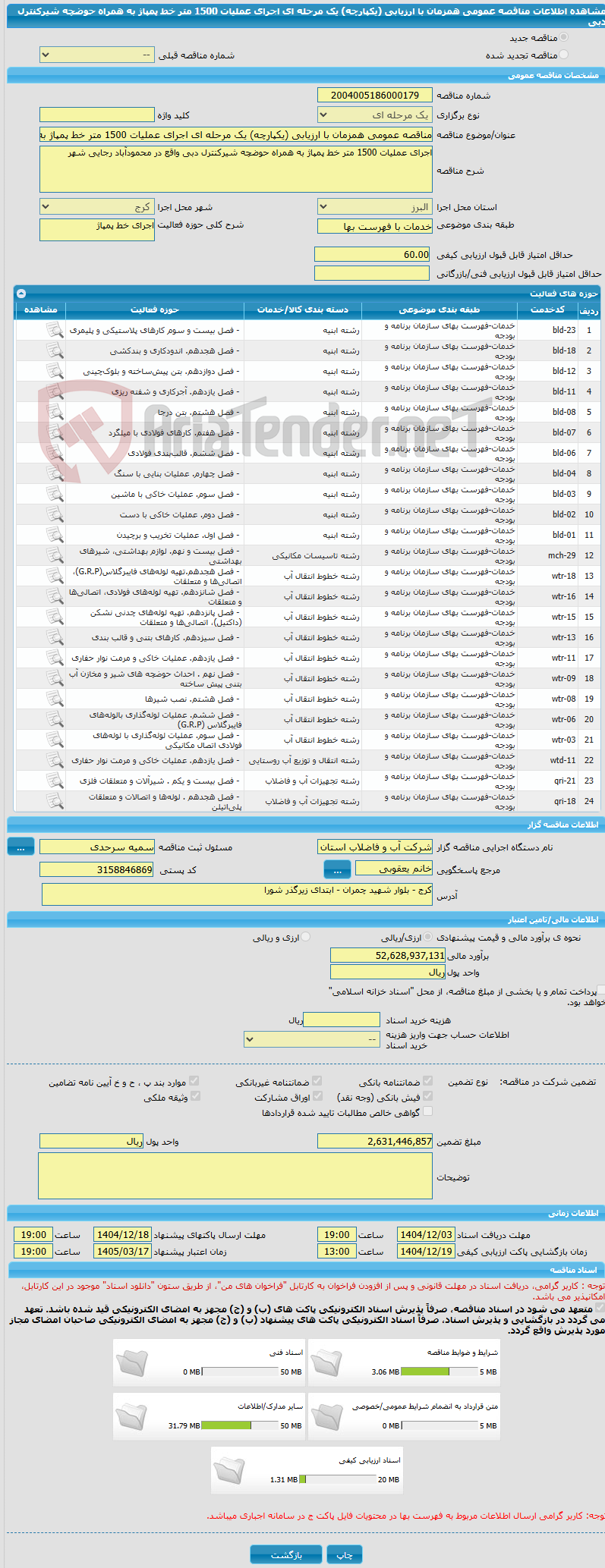Open the سایر مدارک/اطلاعات folder icon
605x1568 pixels.
coord(131,1416)
